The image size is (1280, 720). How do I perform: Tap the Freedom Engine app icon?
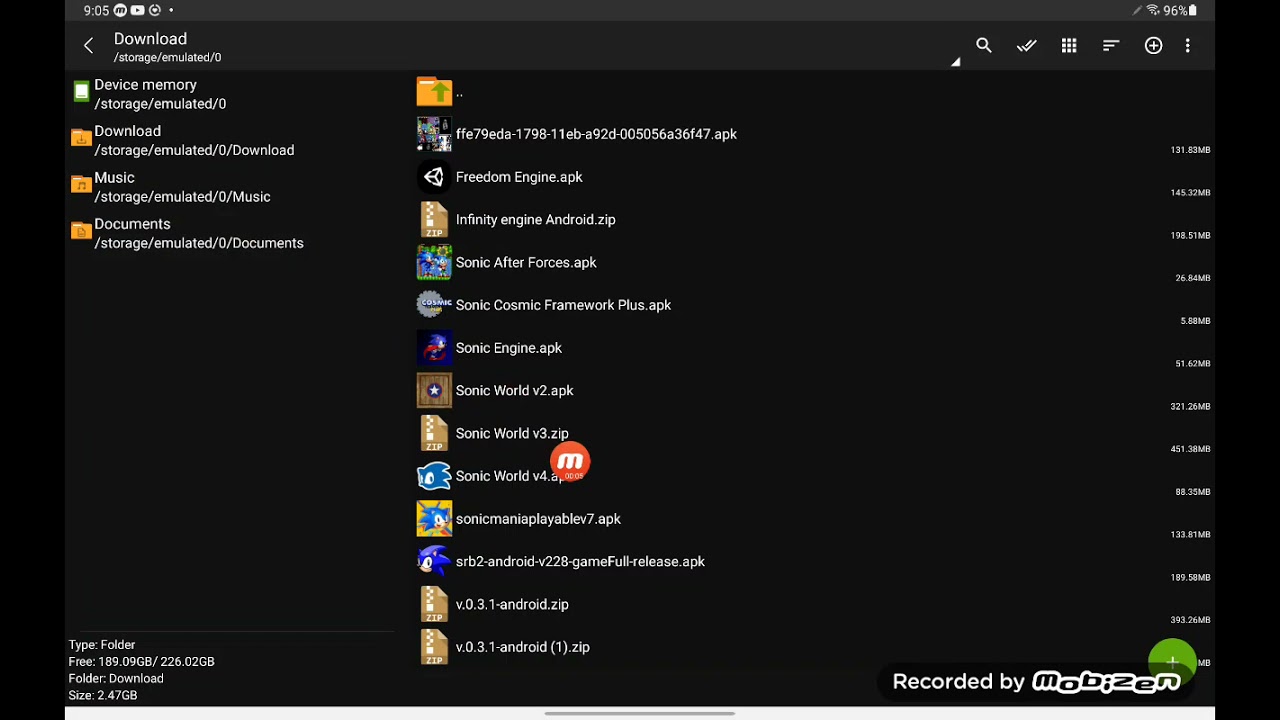click(434, 177)
